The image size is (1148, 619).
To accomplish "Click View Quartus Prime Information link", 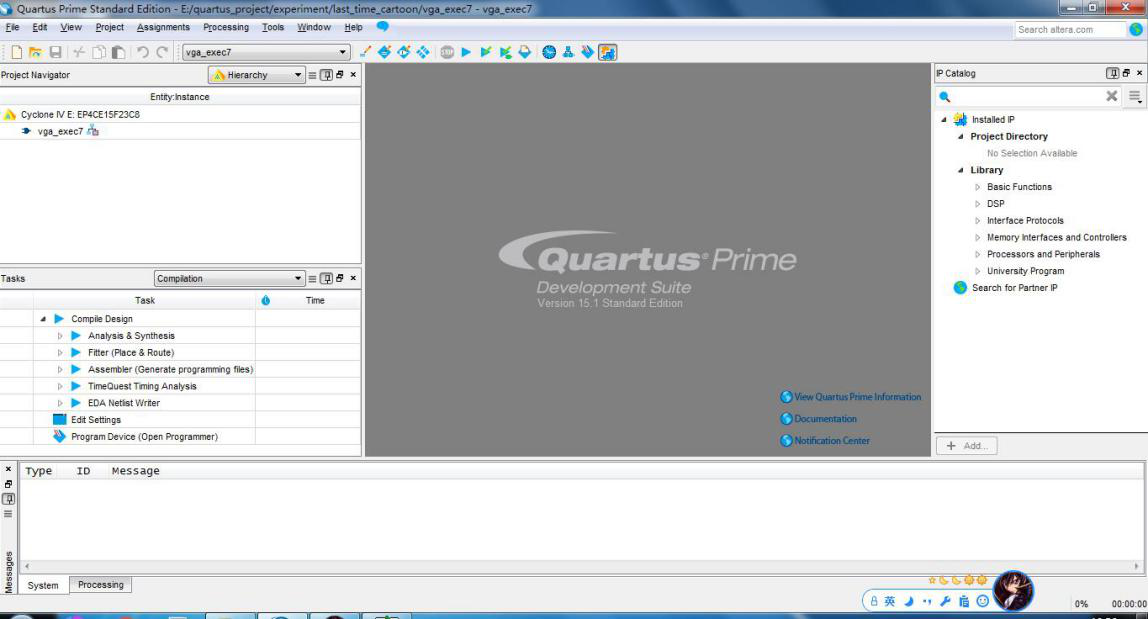I will (851, 396).
